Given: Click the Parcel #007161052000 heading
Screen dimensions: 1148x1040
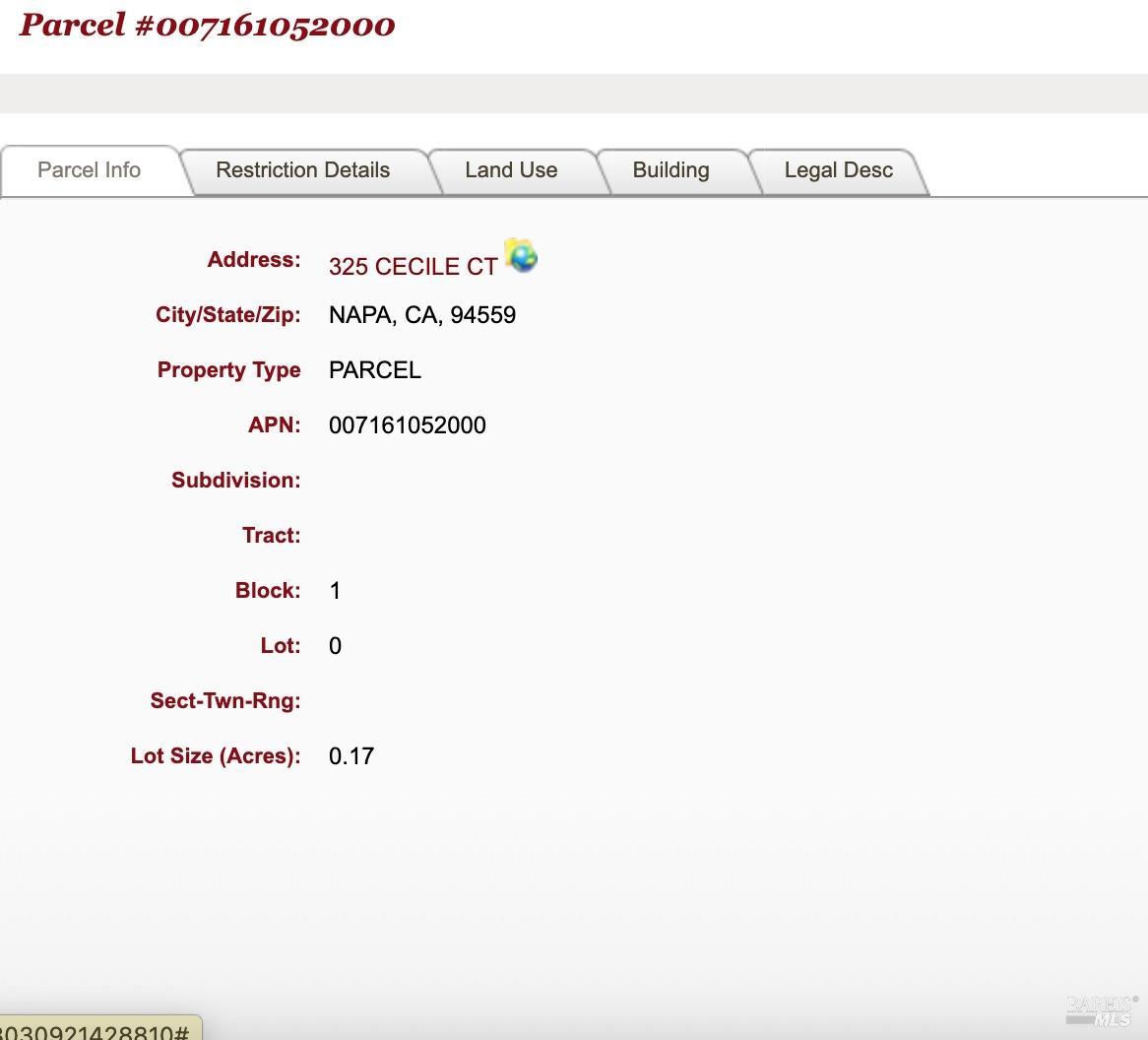Looking at the screenshot, I should coord(207,26).
